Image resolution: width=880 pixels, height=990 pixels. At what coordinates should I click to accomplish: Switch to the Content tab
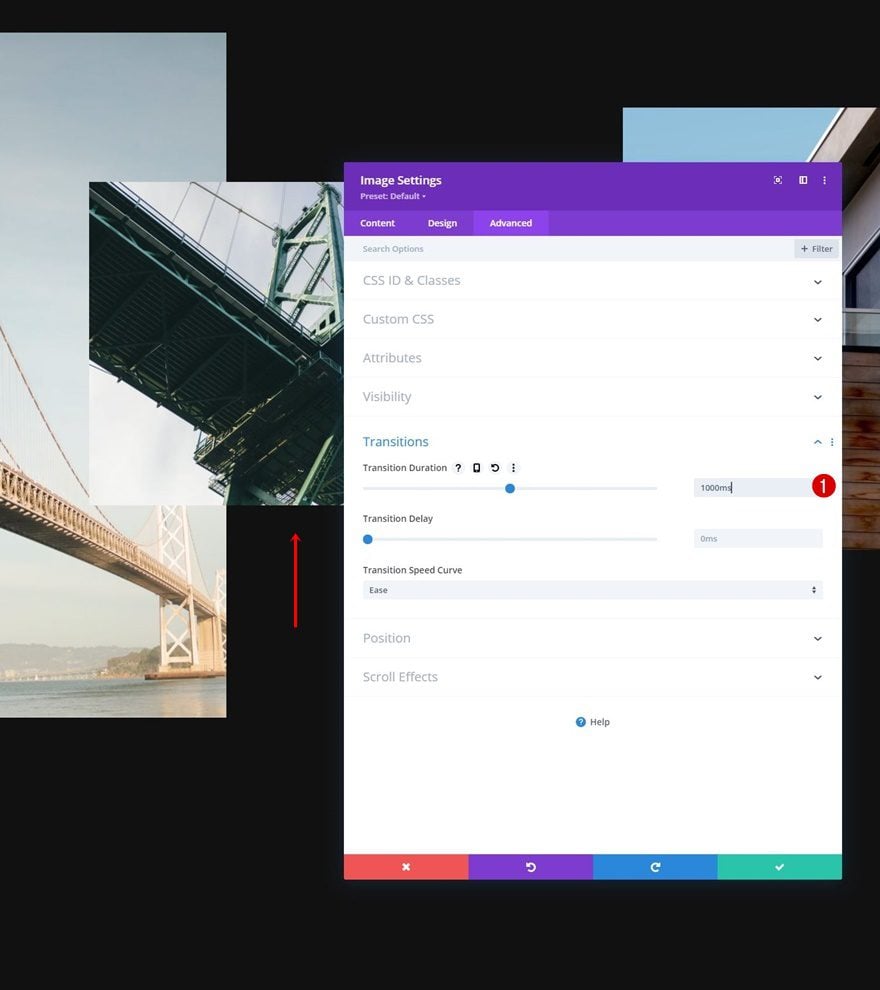(x=378, y=223)
